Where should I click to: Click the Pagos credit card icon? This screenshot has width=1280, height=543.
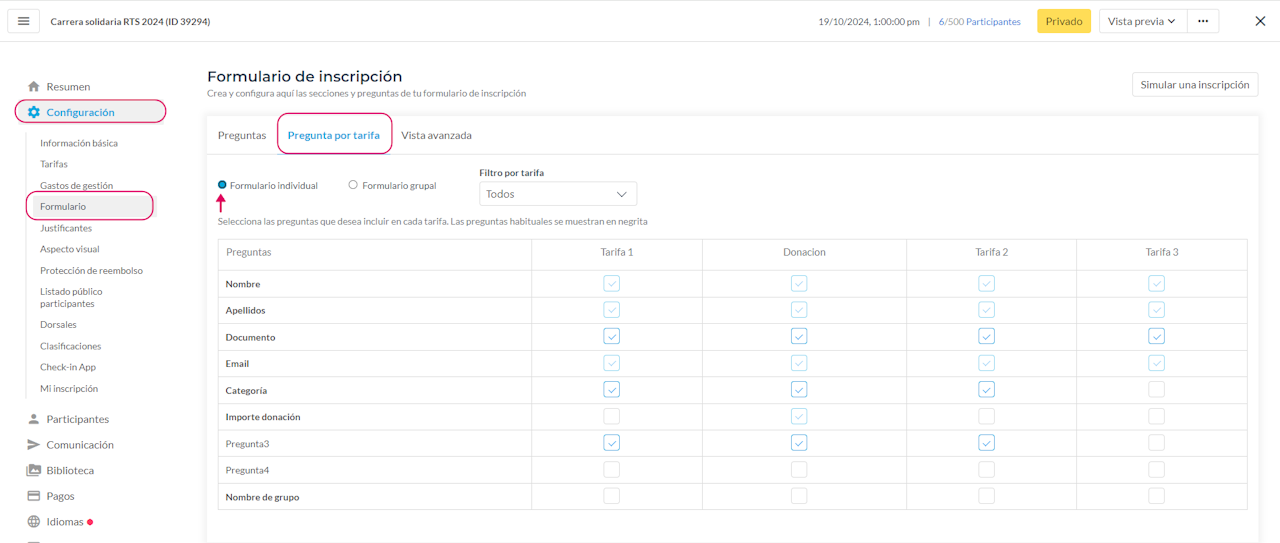[x=34, y=496]
